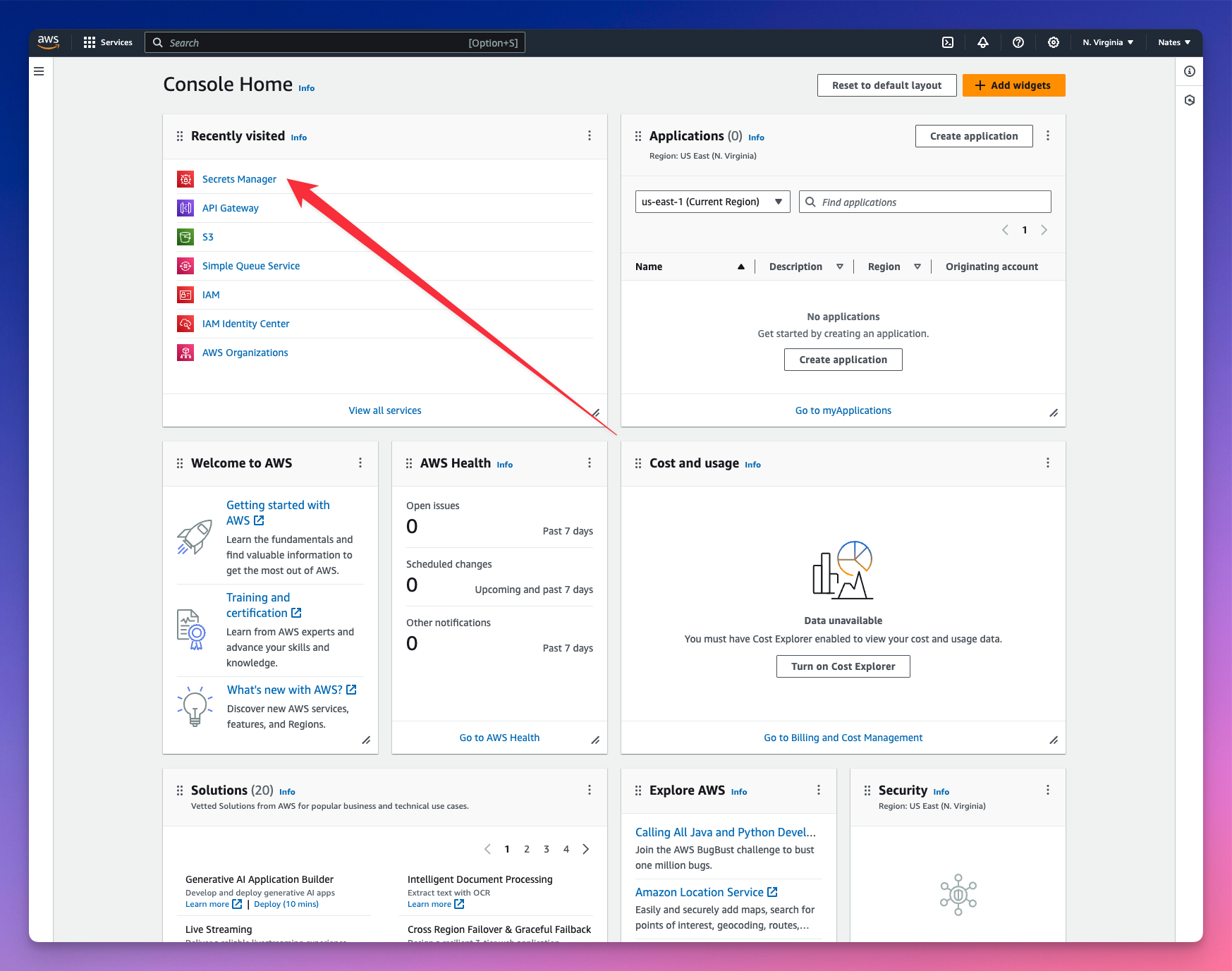Open Solutions widget options menu
The width and height of the screenshot is (1232, 971).
coord(590,790)
